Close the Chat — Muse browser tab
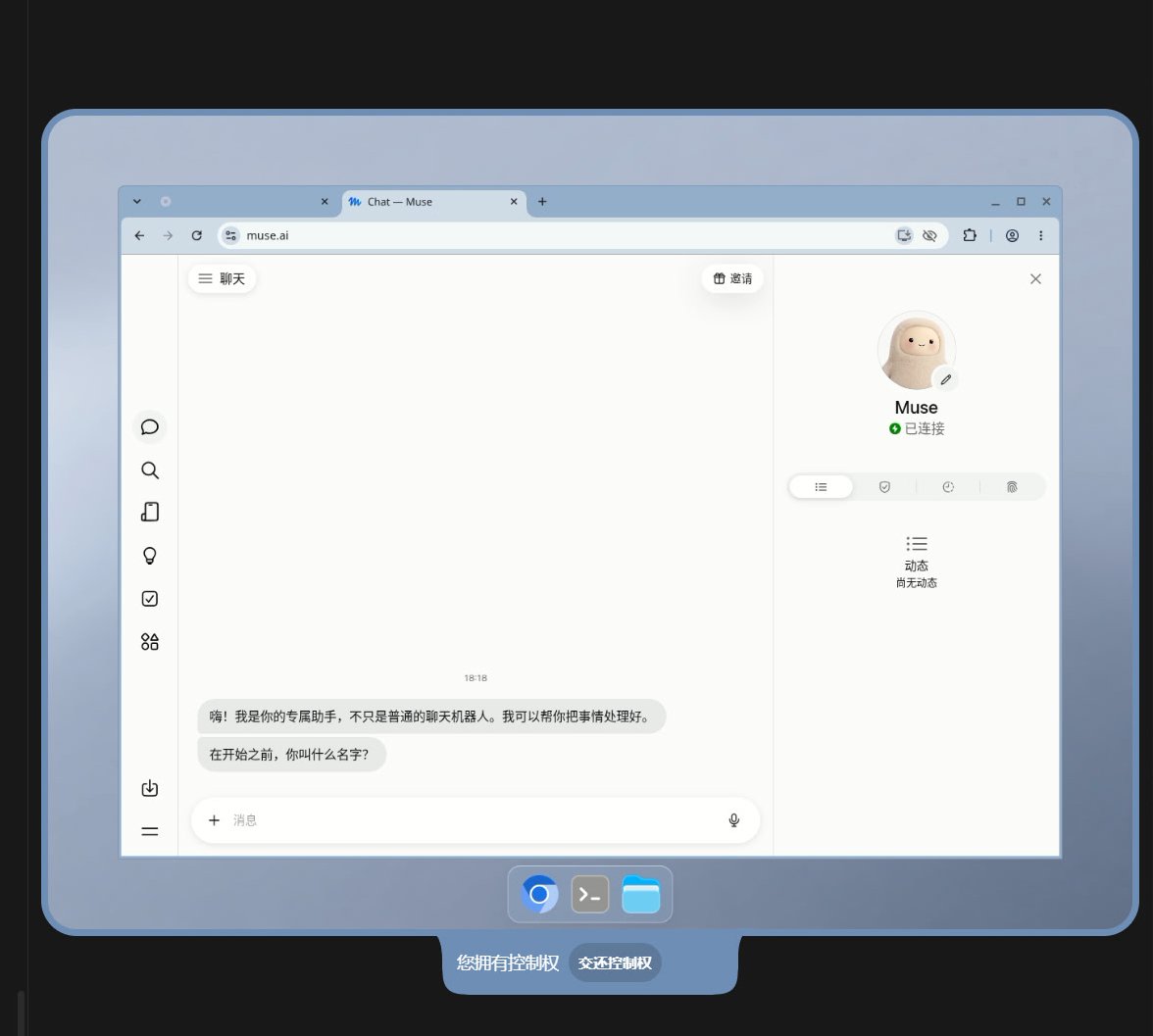 click(514, 202)
